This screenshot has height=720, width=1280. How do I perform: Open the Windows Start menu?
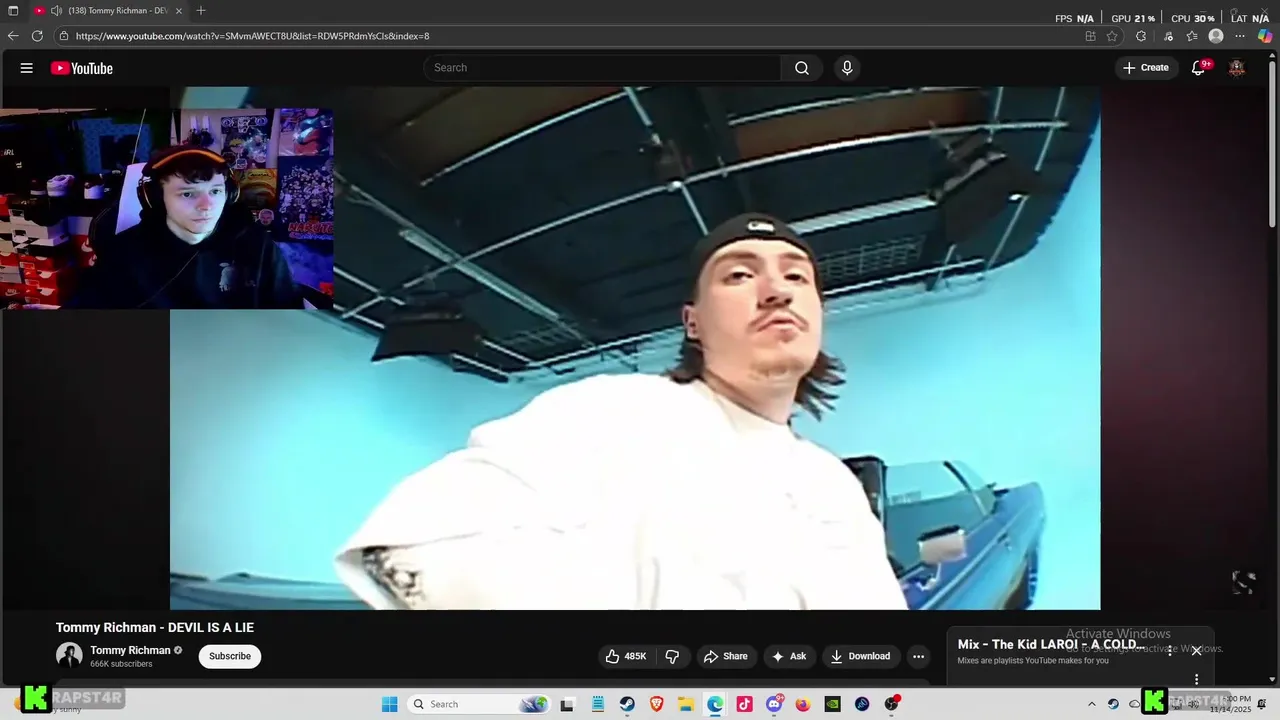pos(390,704)
